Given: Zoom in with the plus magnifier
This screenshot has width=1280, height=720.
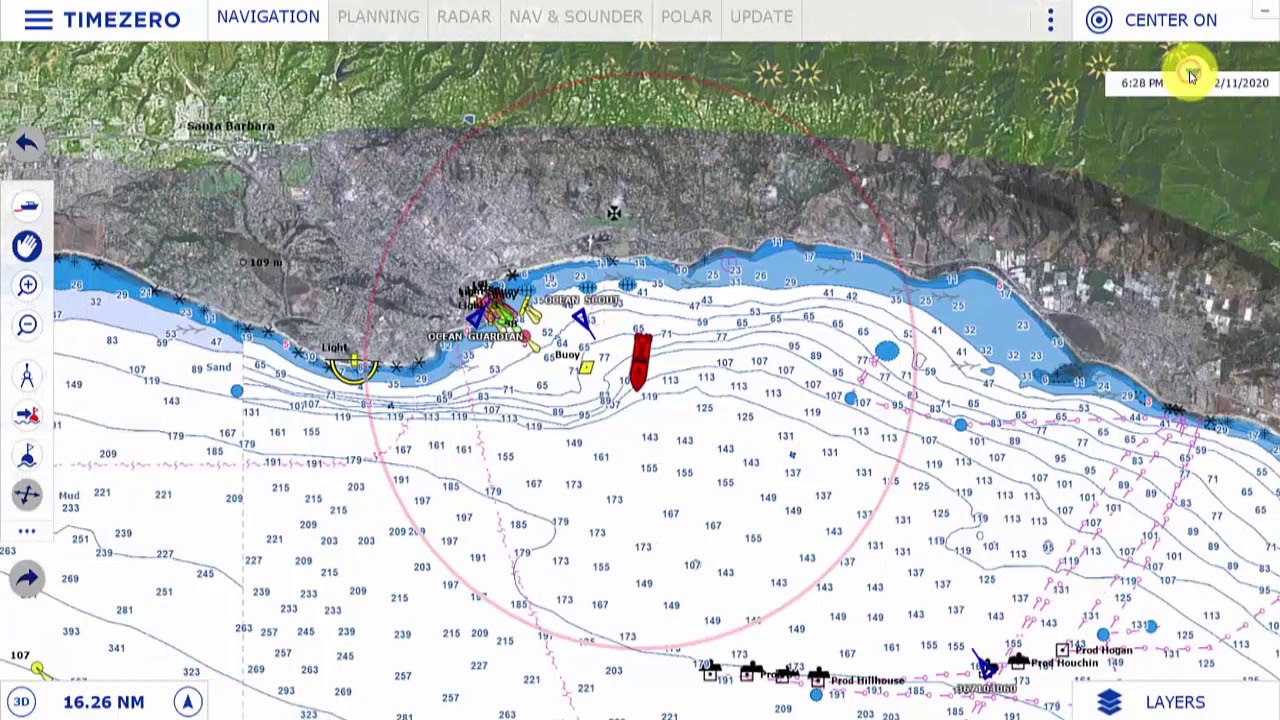Looking at the screenshot, I should click(27, 286).
